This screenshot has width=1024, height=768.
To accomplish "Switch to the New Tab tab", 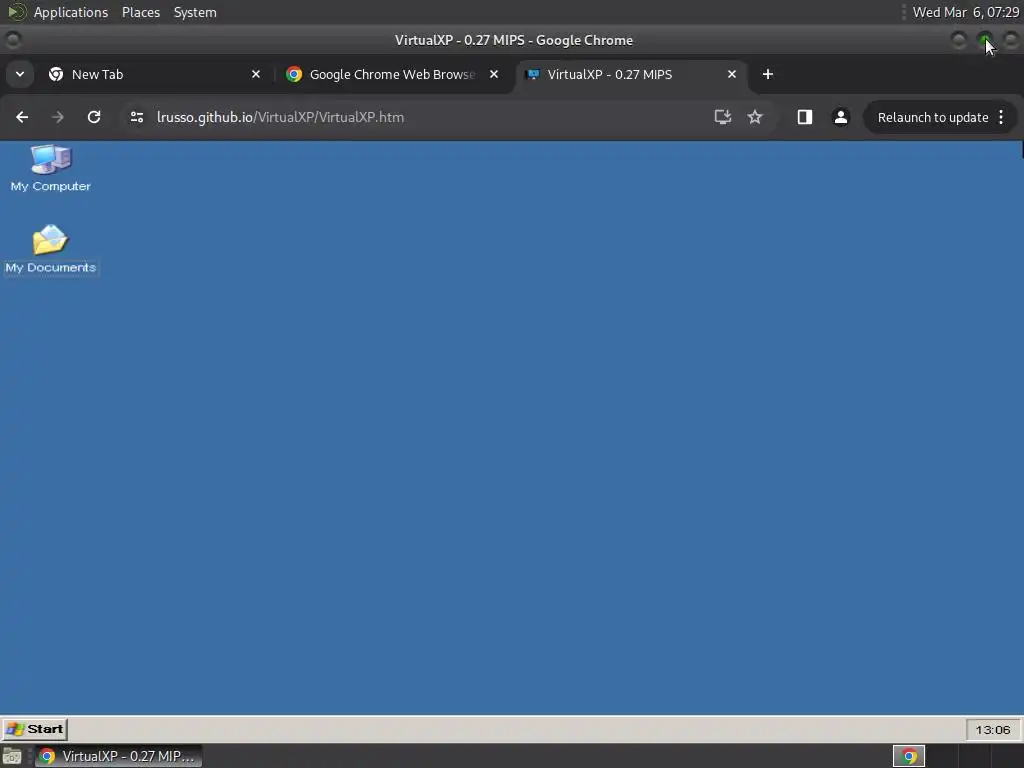I will [x=154, y=74].
